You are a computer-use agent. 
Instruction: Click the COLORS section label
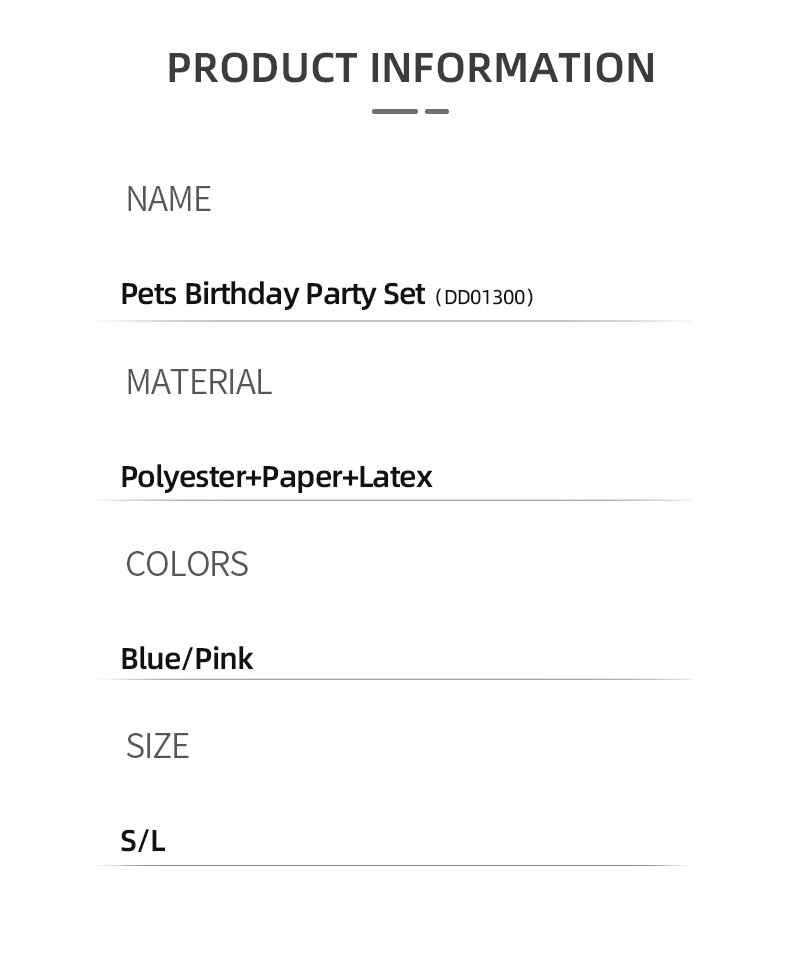tap(187, 564)
